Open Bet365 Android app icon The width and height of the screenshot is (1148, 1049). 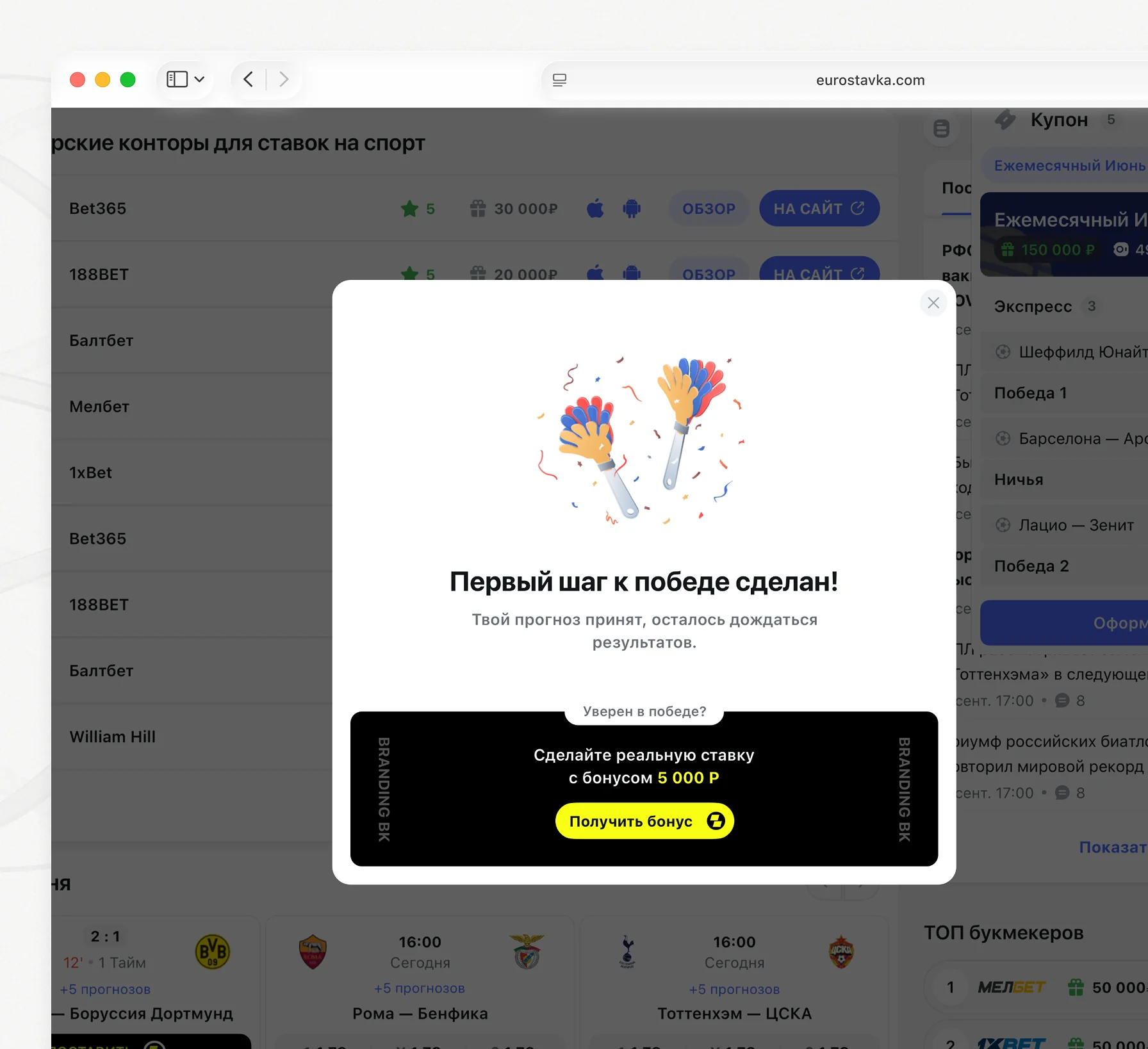coord(632,208)
